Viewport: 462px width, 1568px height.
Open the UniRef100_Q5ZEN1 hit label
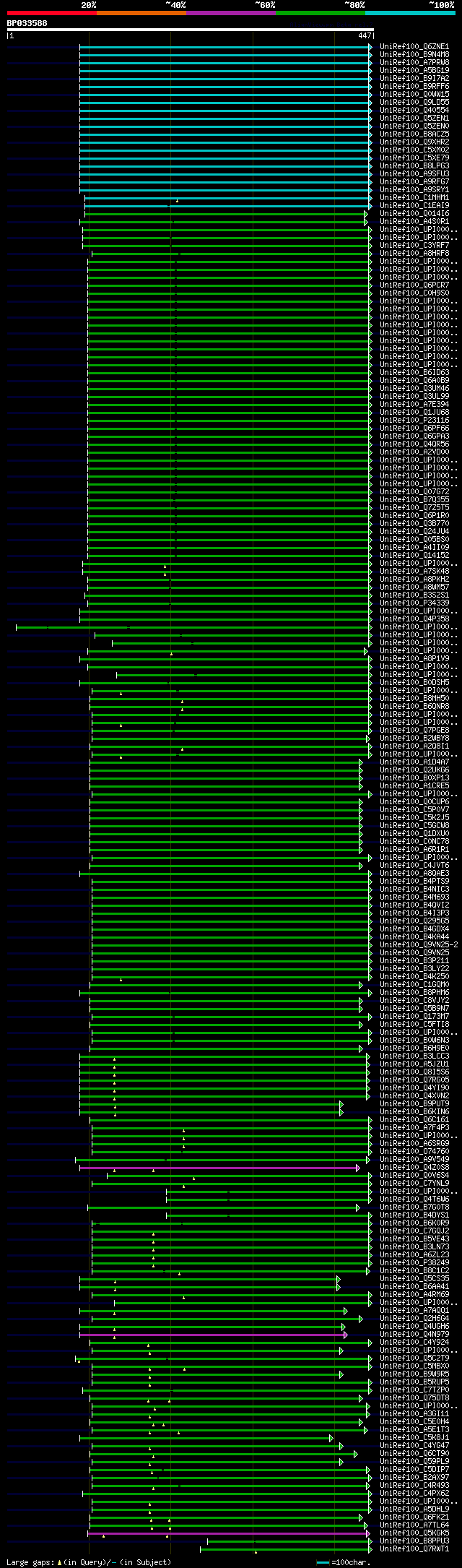pyautogui.click(x=414, y=119)
